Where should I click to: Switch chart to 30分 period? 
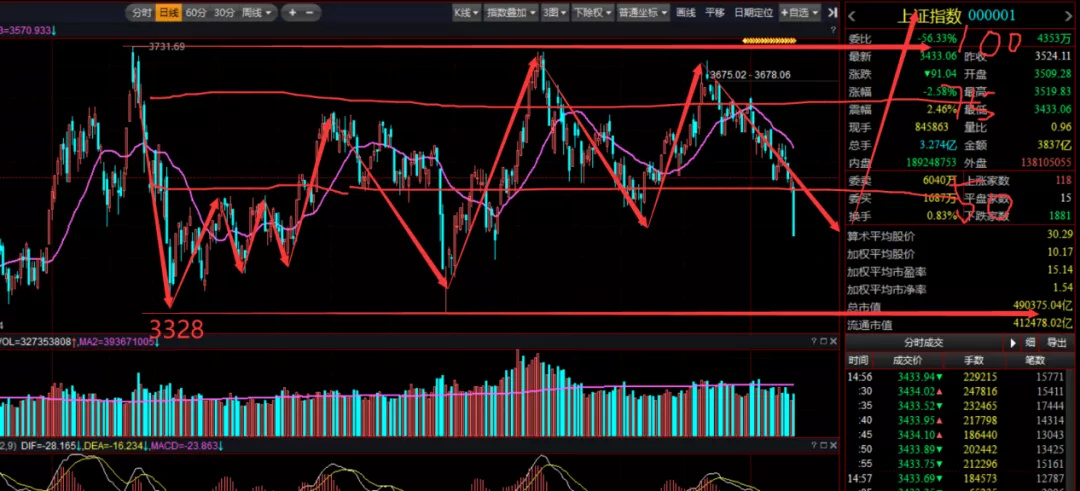223,12
